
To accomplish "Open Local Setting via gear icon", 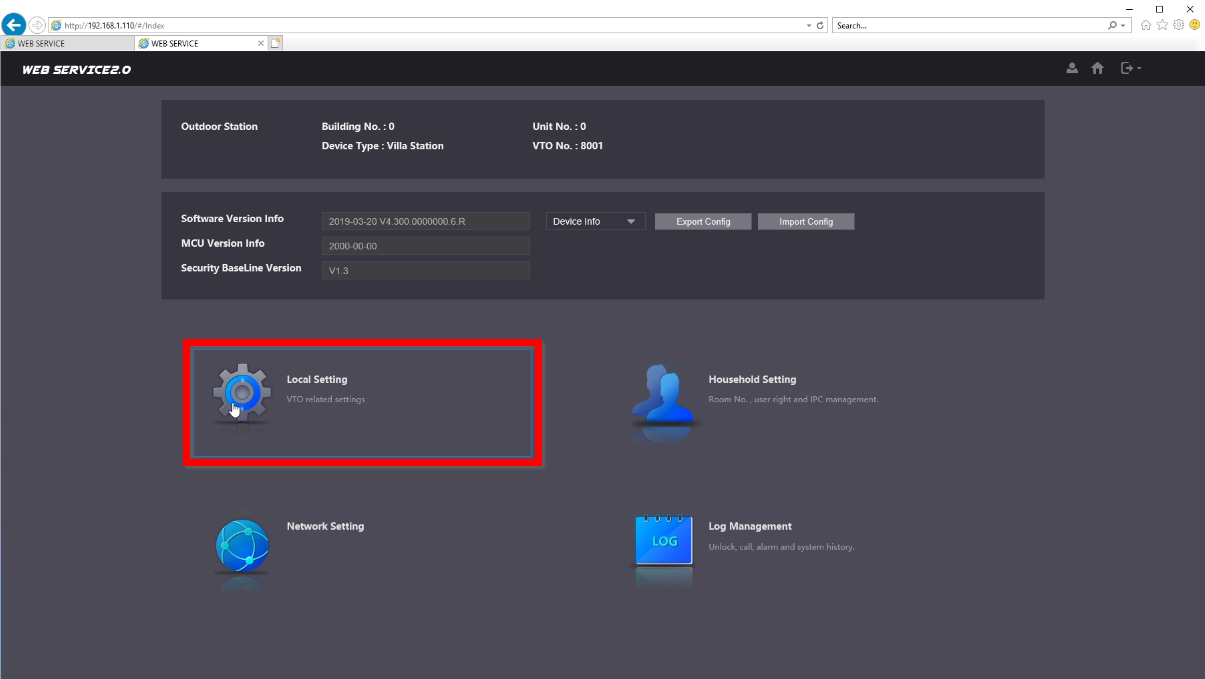I will [242, 393].
